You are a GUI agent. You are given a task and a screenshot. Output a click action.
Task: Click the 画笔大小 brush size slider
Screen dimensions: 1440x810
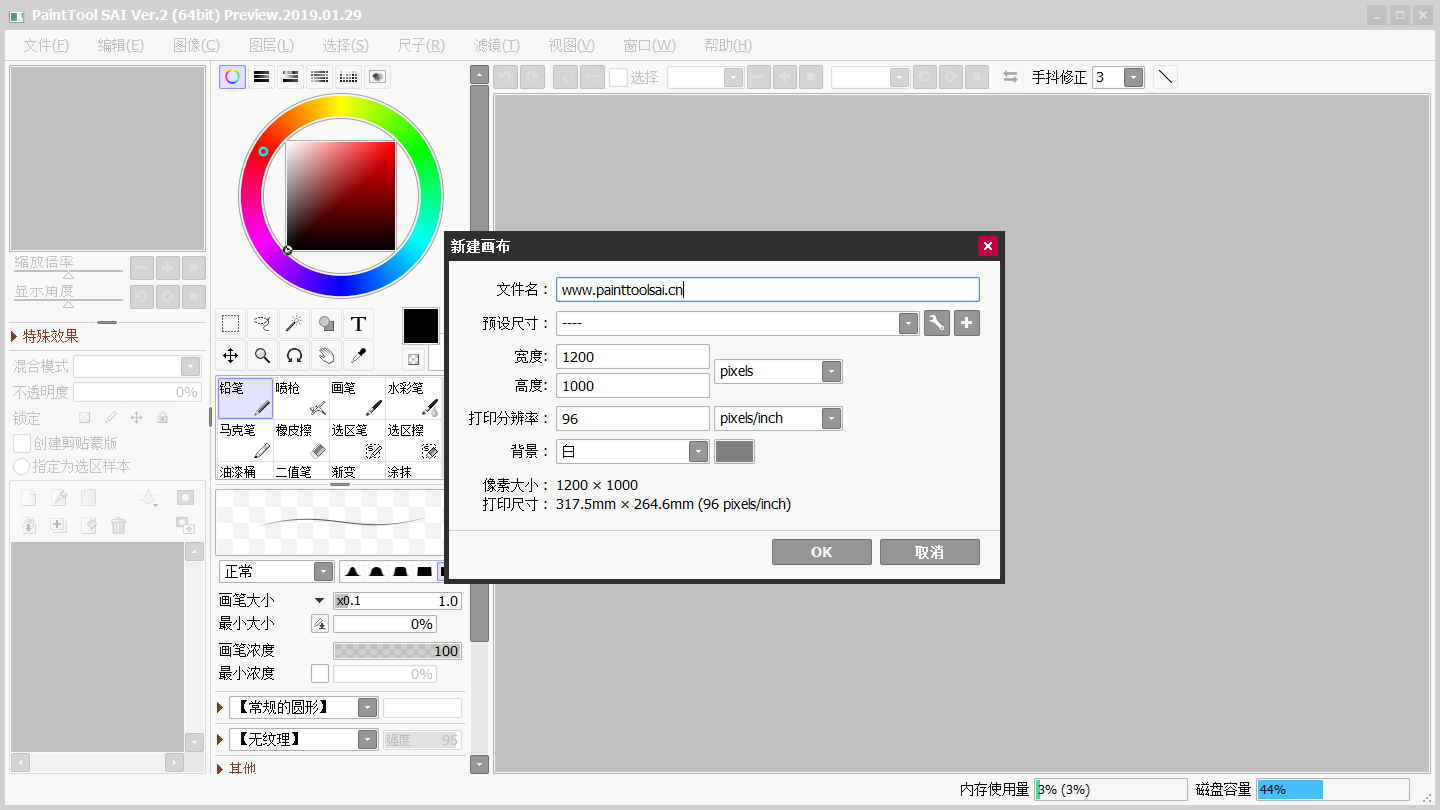coord(397,600)
